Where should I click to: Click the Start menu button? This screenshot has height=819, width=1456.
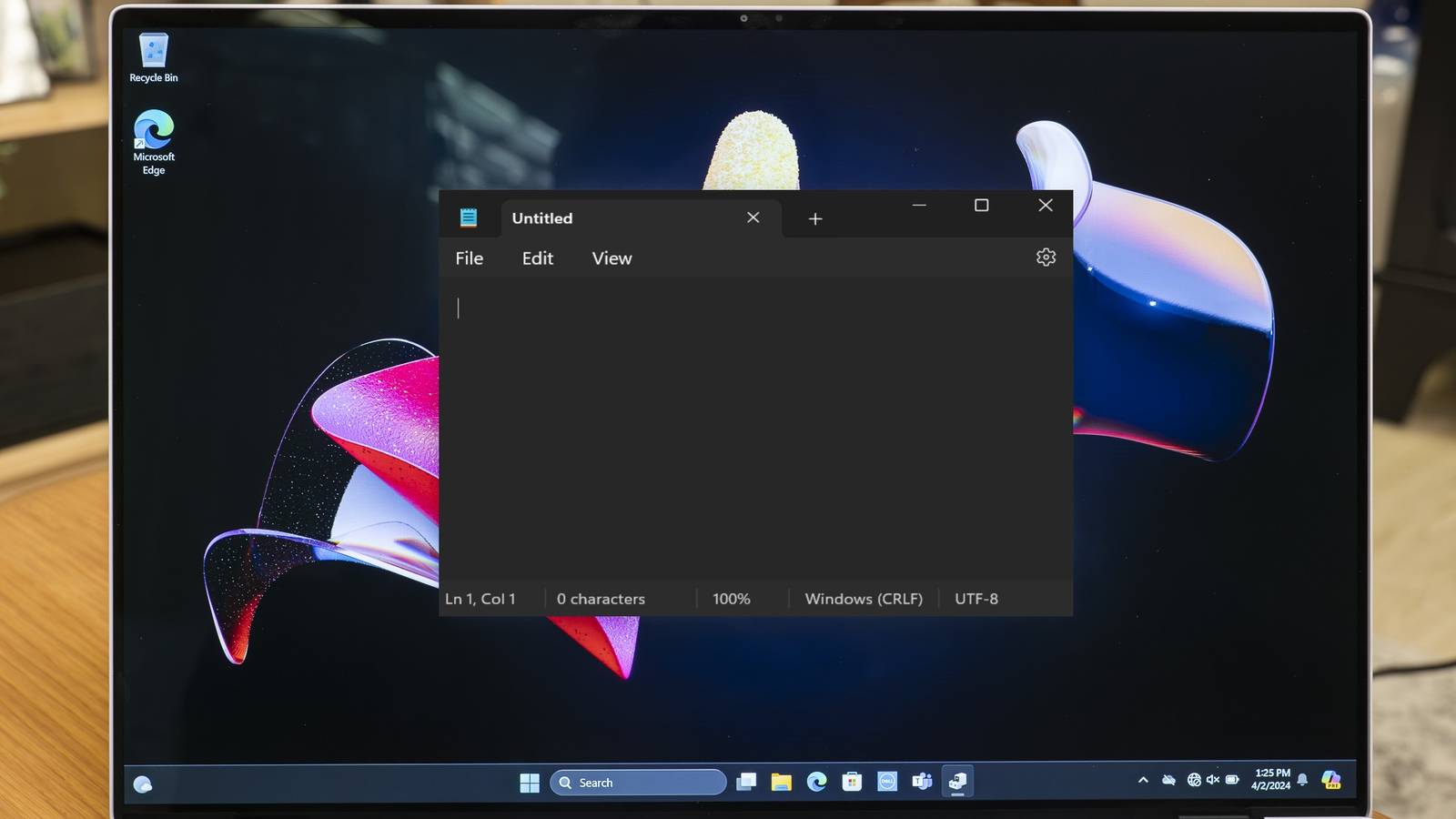click(530, 782)
